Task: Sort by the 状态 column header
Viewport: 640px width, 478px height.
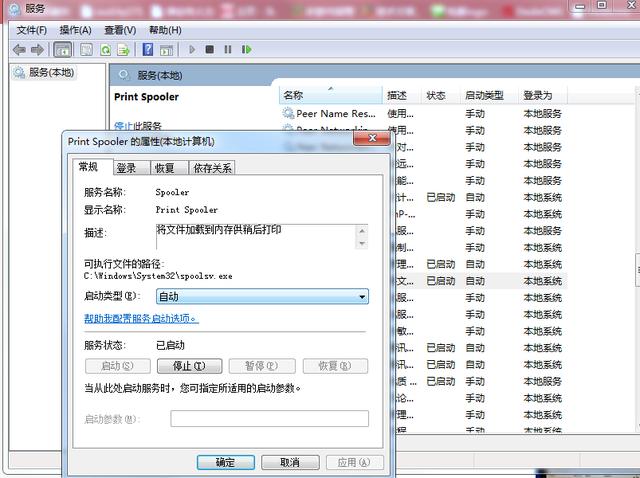Action: [440, 96]
